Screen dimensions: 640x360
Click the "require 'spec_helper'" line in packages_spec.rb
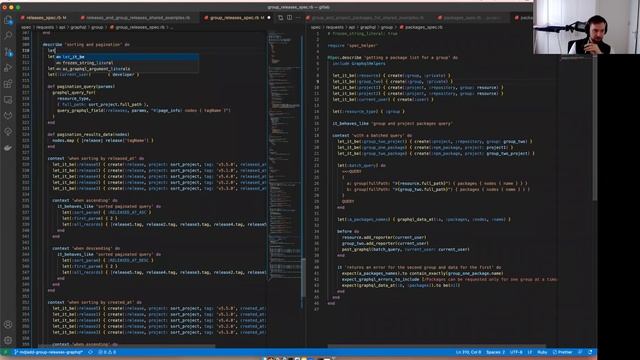[x=352, y=45]
